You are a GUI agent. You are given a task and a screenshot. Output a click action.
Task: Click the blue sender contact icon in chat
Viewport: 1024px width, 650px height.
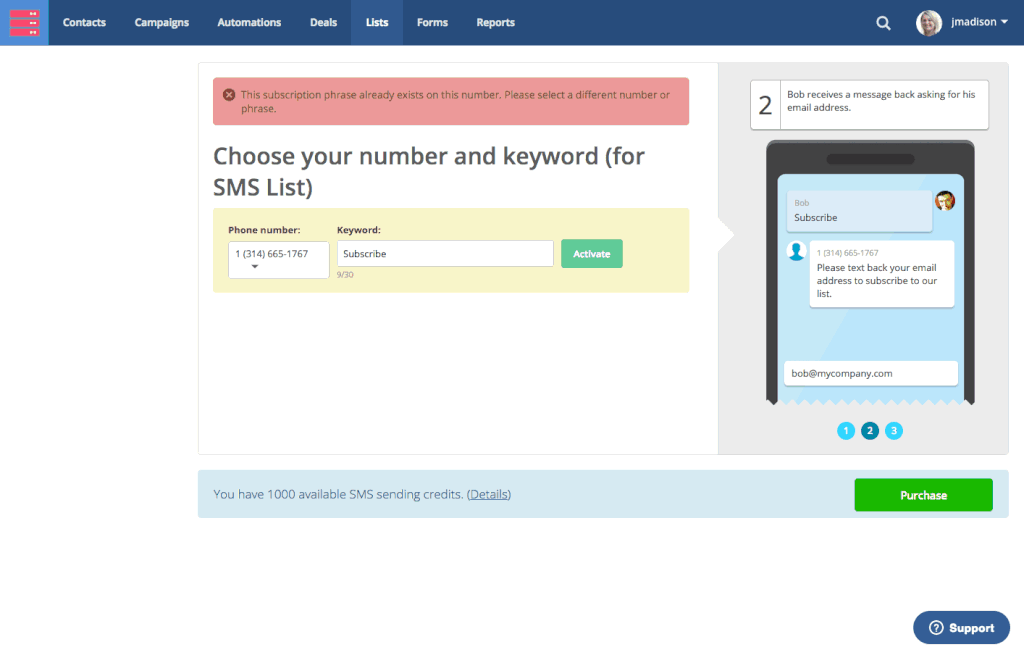(x=796, y=251)
